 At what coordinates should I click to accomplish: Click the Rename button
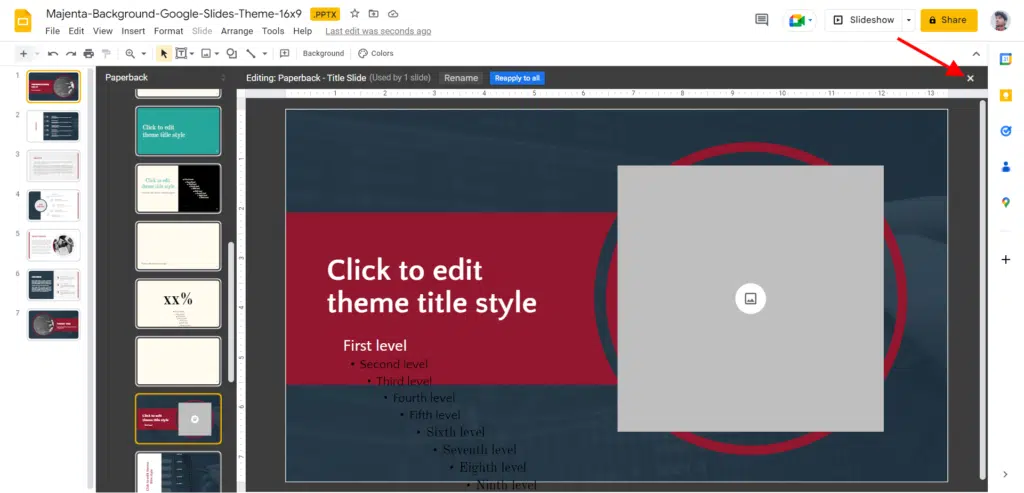coord(460,78)
